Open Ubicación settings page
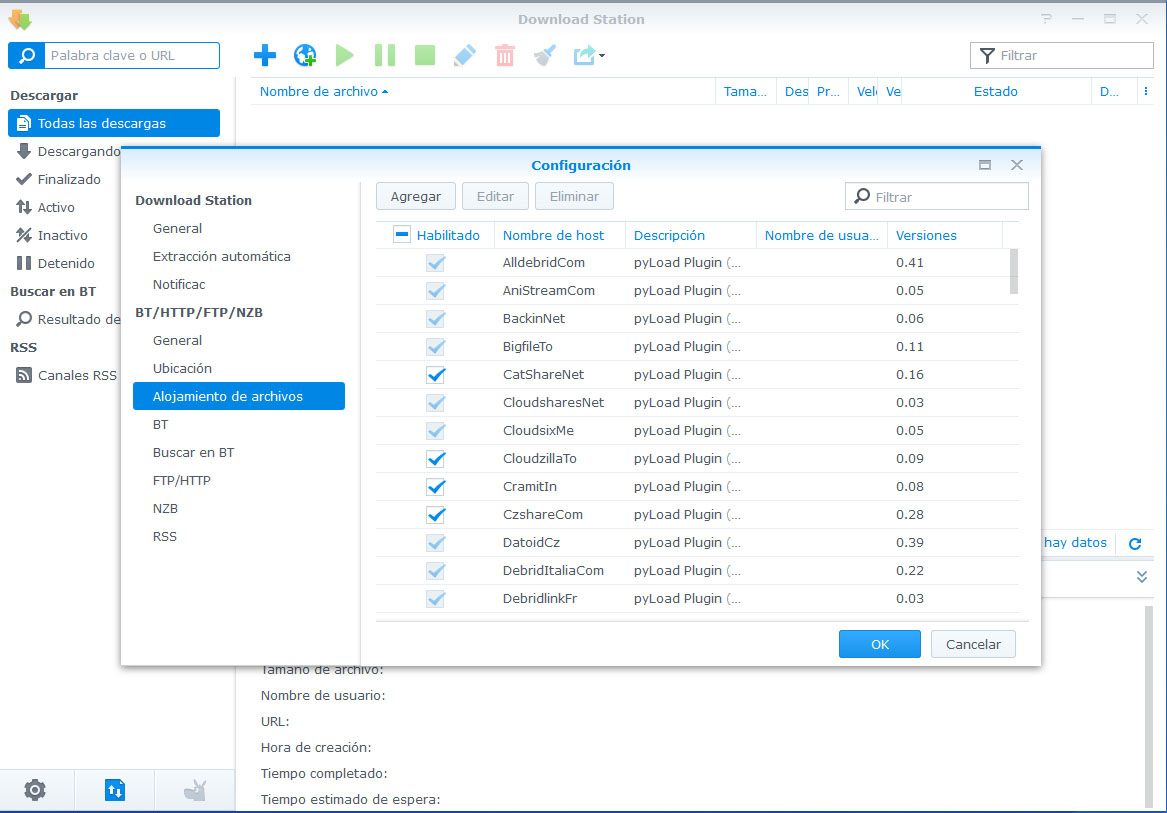The height and width of the screenshot is (813, 1167). [x=182, y=369]
